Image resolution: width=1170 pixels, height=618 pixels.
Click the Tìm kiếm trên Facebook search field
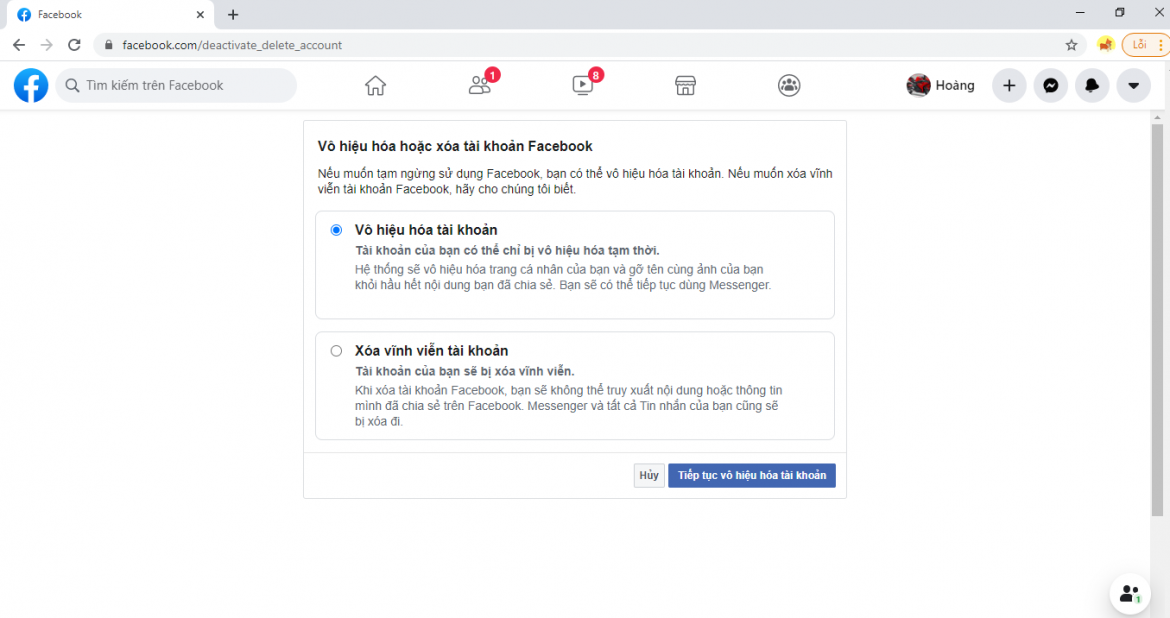coord(176,86)
